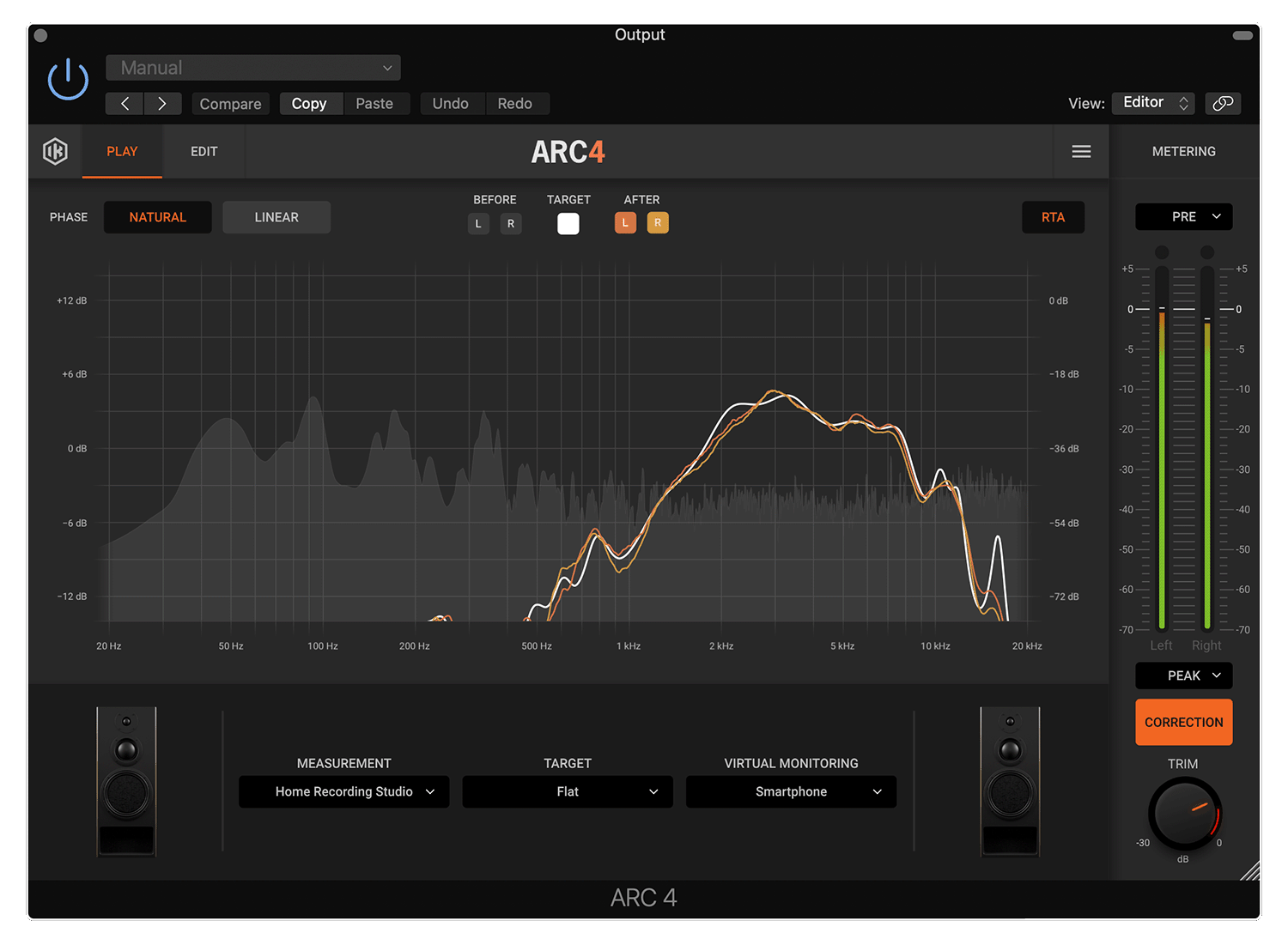The height and width of the screenshot is (951, 1288).
Task: Select NATURAL phase mode
Action: pos(158,217)
